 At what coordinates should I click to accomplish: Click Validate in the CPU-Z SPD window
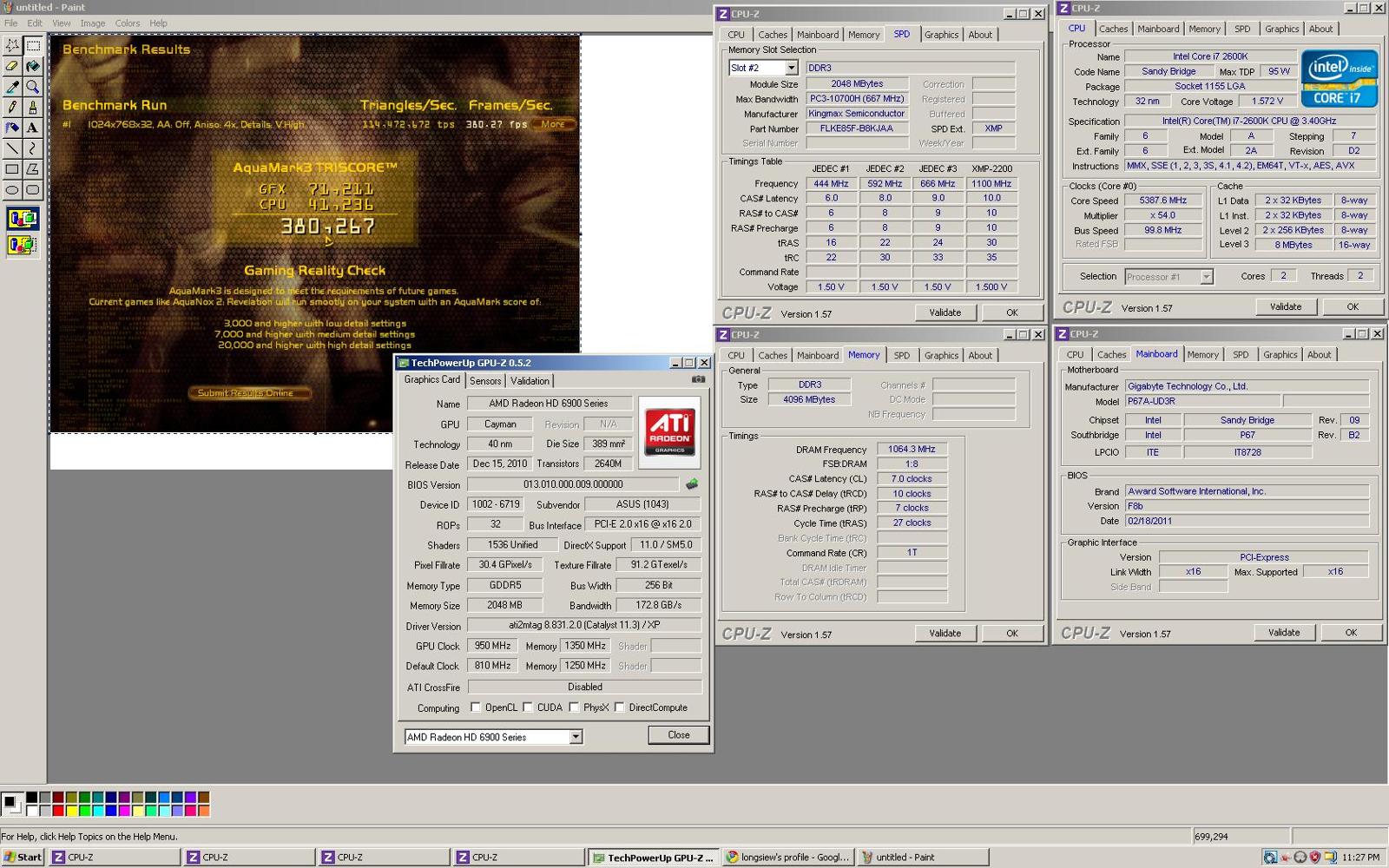(x=945, y=312)
